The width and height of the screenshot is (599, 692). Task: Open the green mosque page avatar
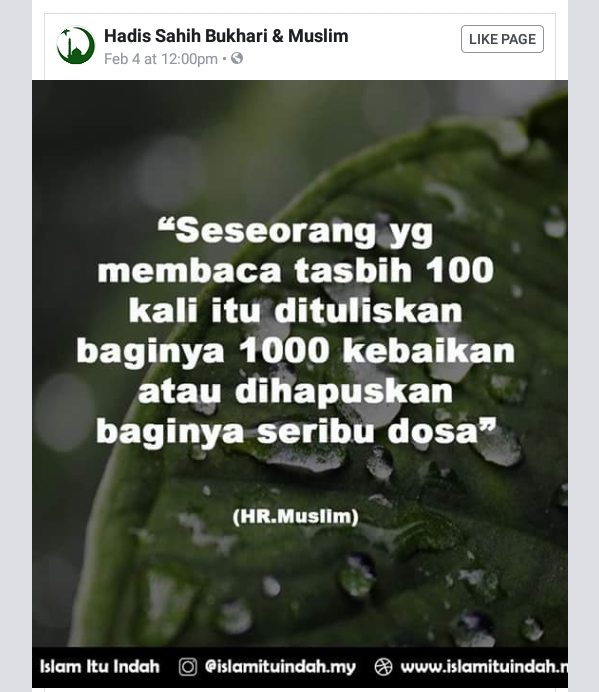(x=75, y=45)
